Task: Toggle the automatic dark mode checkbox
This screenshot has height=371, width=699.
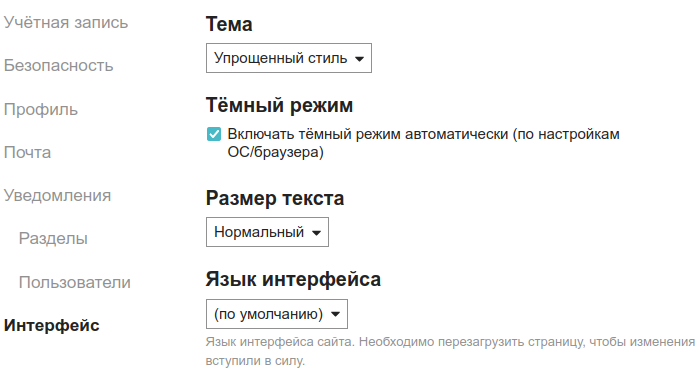Action: pos(214,134)
